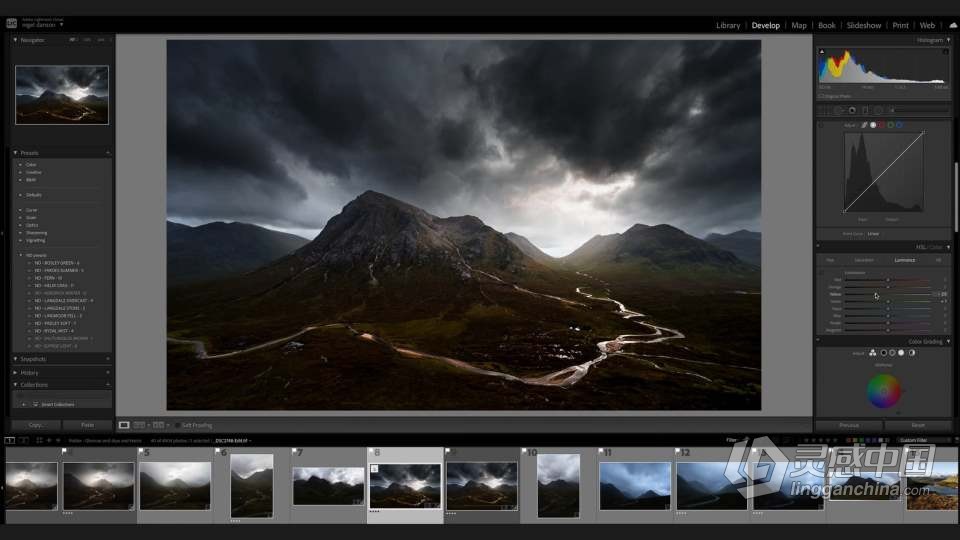Image resolution: width=960 pixels, height=540 pixels.
Task: Toggle the HSL panel on/off switch
Action: coord(820,247)
